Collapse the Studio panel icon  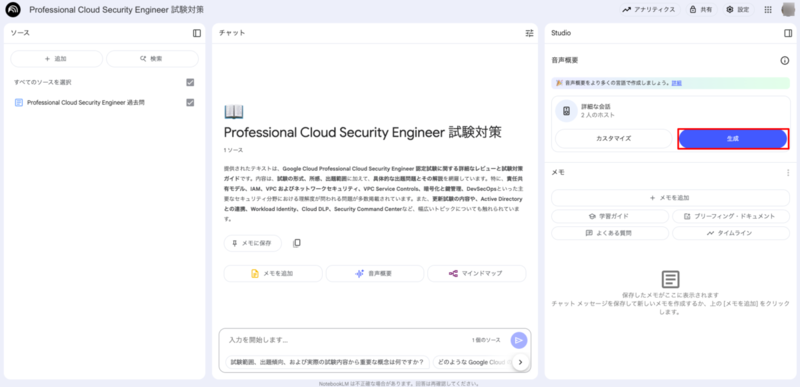click(x=788, y=33)
